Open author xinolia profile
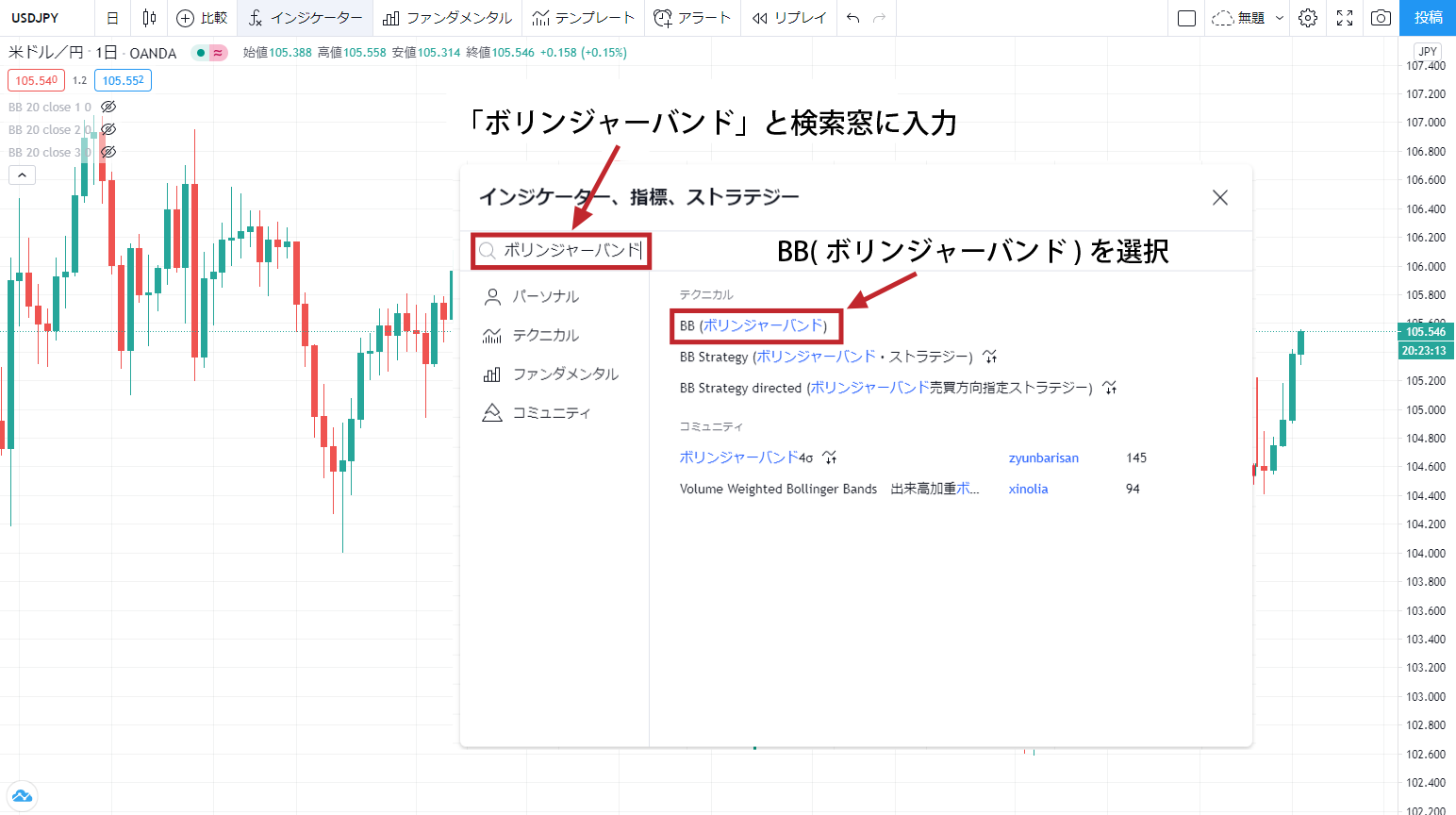 [1028, 489]
